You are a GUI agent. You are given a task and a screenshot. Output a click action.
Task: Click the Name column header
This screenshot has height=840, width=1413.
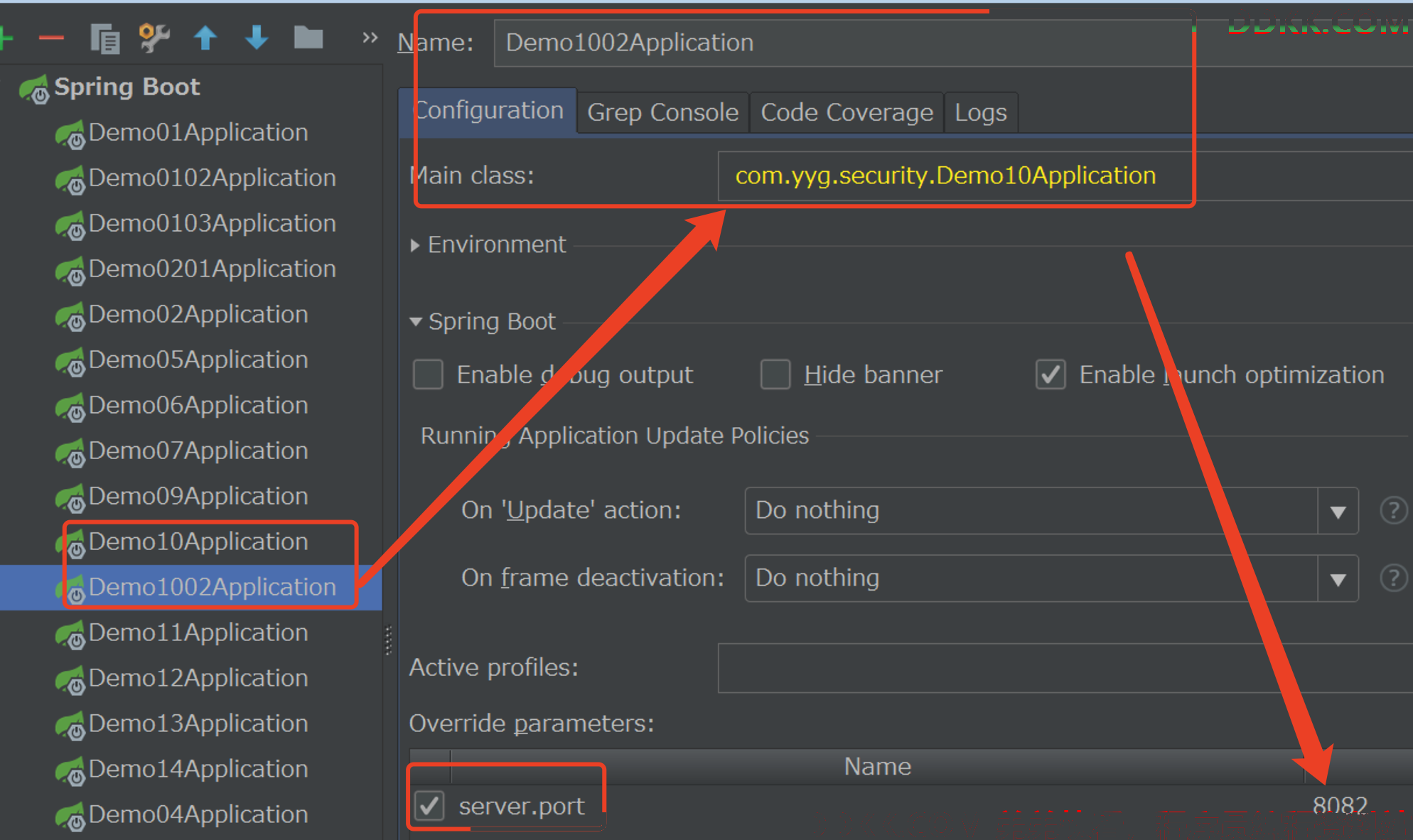[x=878, y=767]
